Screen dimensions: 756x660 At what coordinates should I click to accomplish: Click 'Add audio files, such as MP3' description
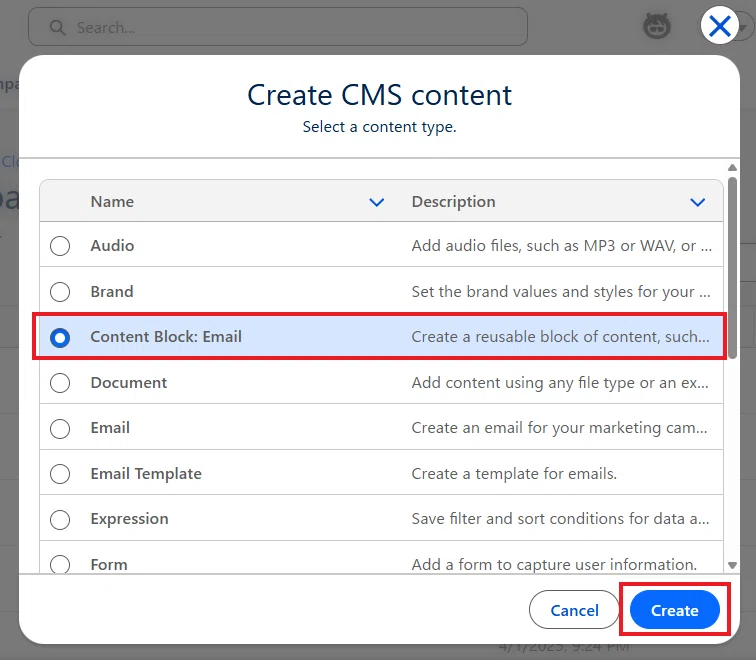coord(562,245)
